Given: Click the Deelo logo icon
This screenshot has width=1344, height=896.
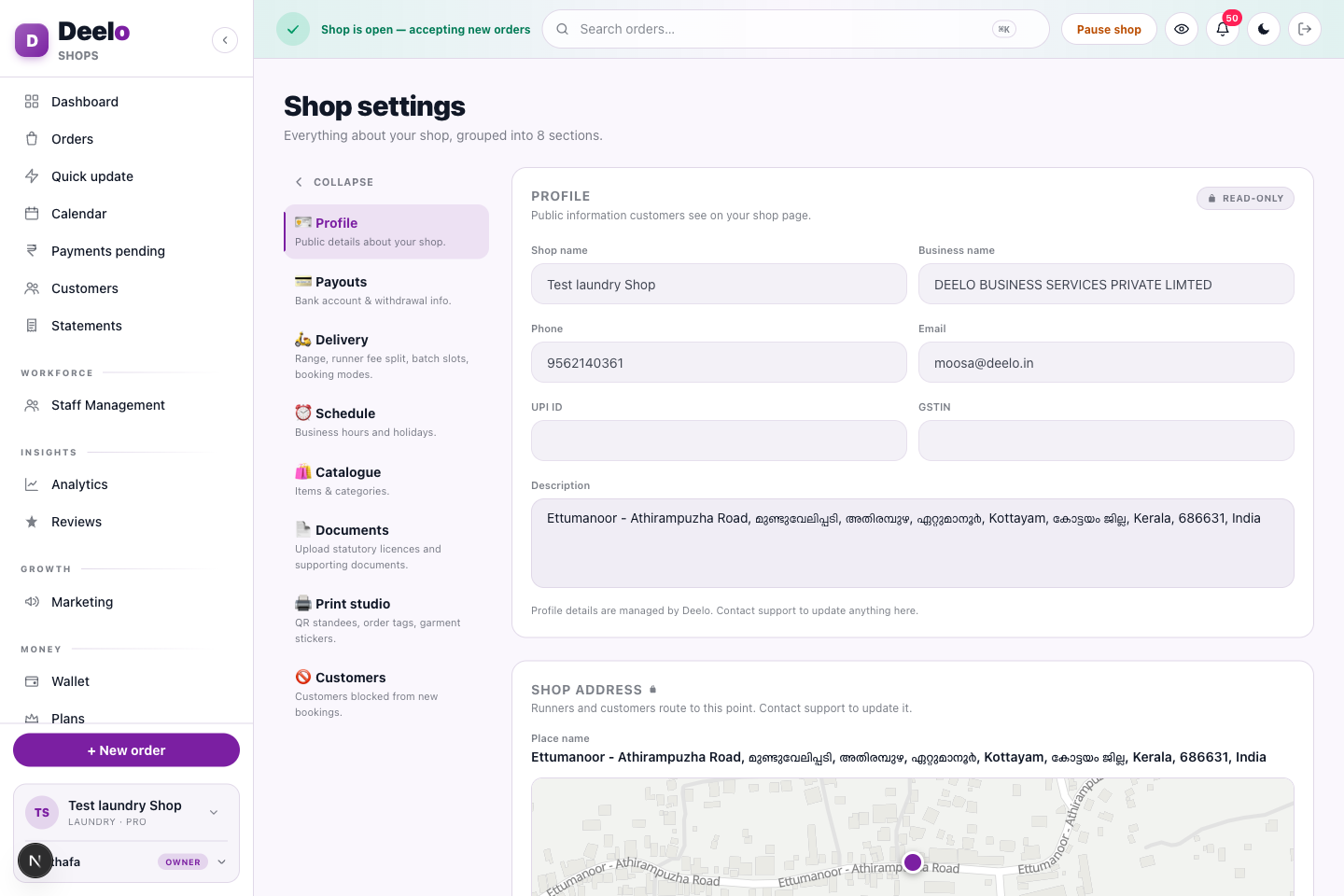Looking at the screenshot, I should click(x=32, y=40).
